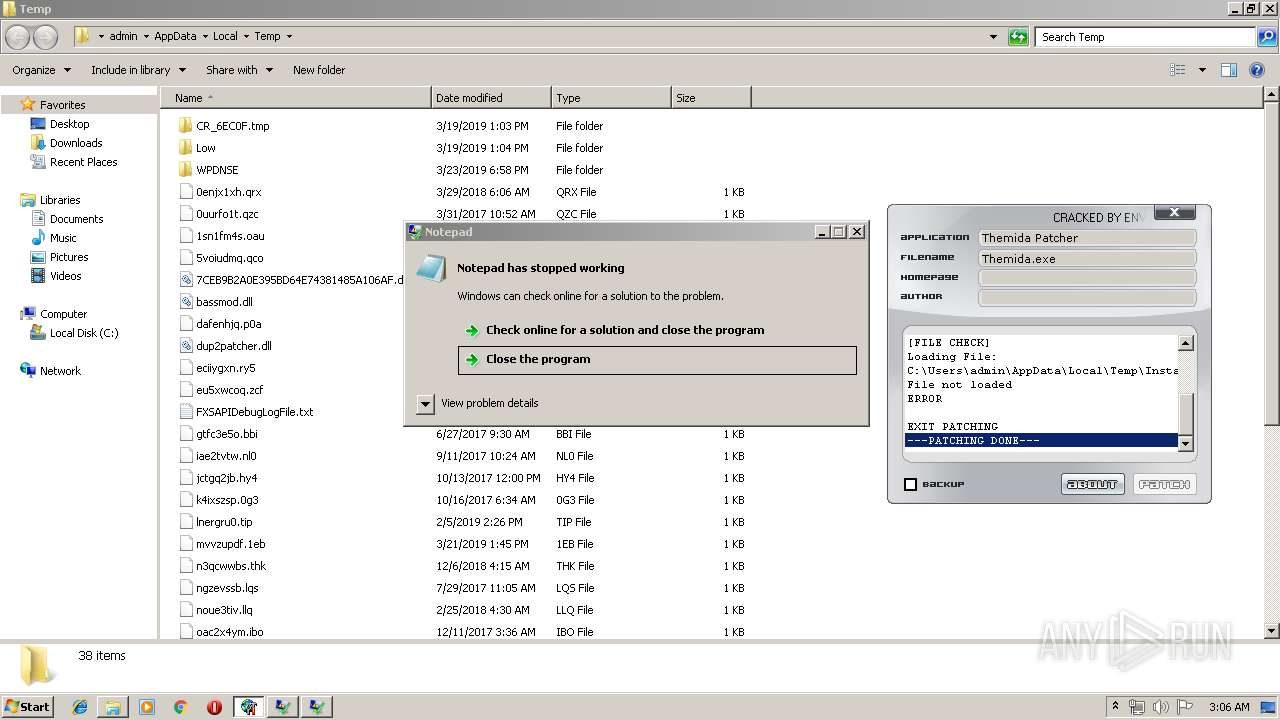Select Desktop under Favorites
This screenshot has height=720, width=1280.
[x=69, y=124]
